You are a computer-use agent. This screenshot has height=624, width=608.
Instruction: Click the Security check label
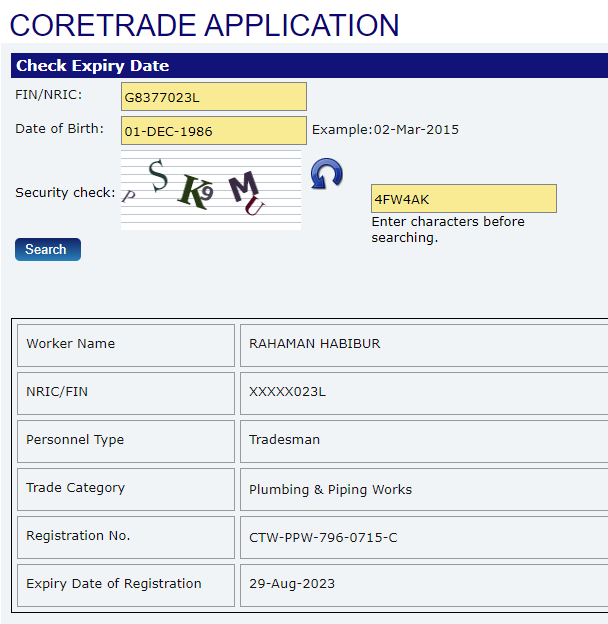[65, 192]
